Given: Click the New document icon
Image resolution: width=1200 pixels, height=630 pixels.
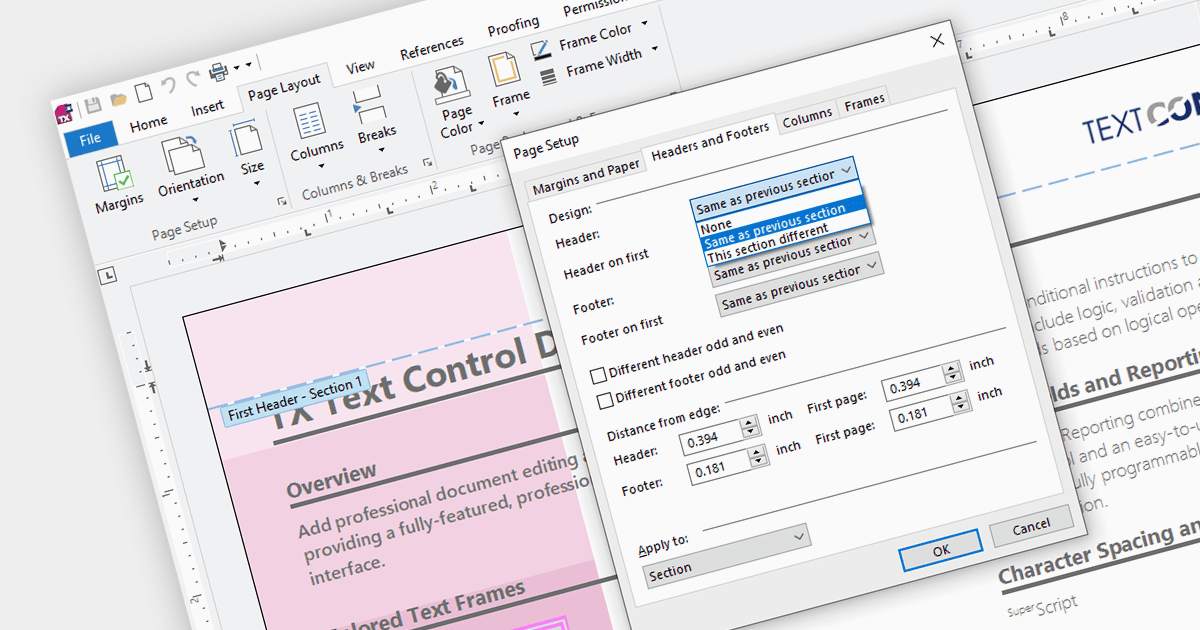Looking at the screenshot, I should [144, 92].
